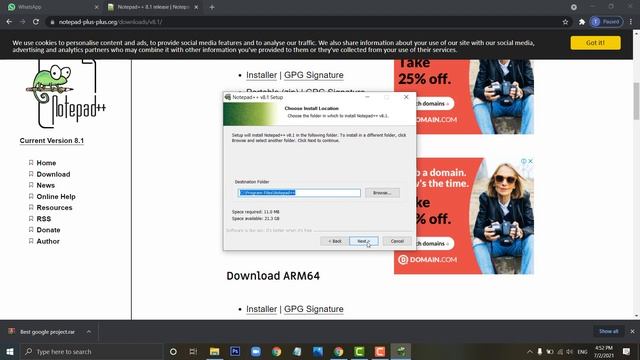Open the orange Camtasia recorder taskbar icon
Screen dimensions: 640x360
pos(380,351)
